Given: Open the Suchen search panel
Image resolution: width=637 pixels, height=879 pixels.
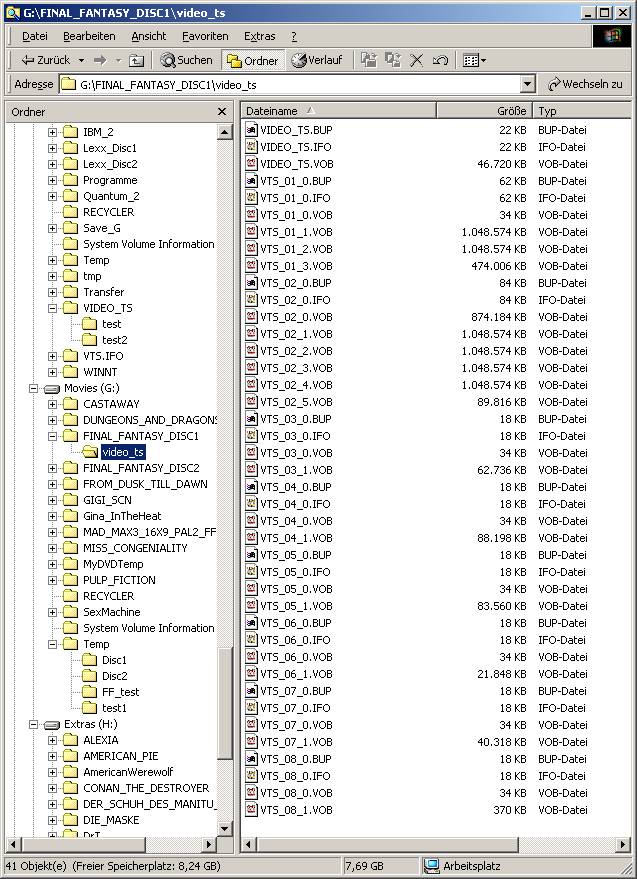Looking at the screenshot, I should tap(187, 60).
